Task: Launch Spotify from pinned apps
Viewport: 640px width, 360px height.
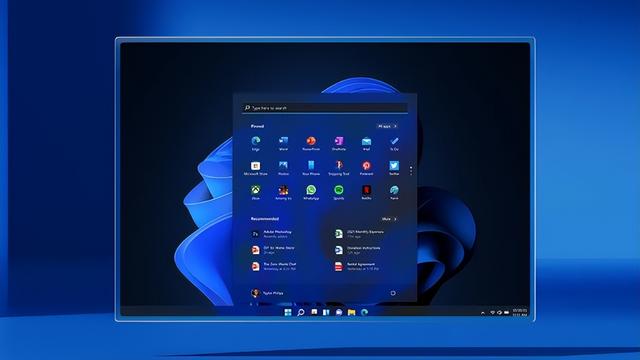Action: [x=339, y=192]
